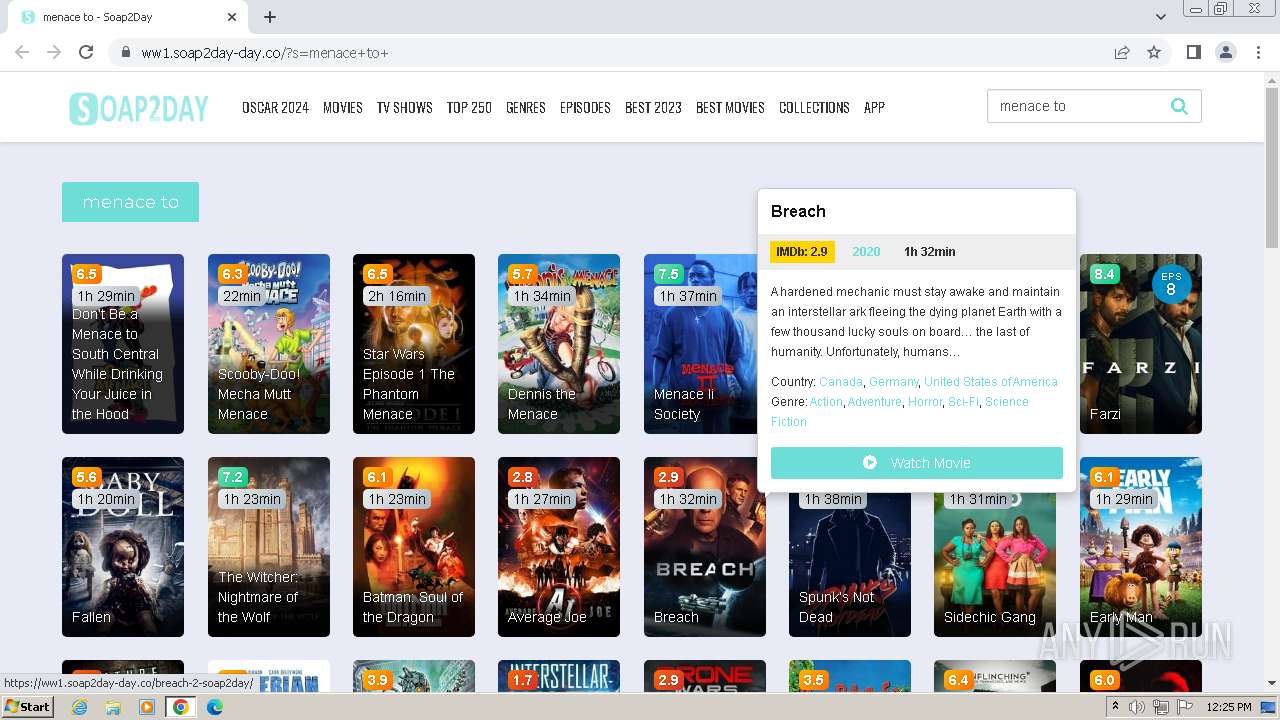Show hidden system tray icons
Screen dimensions: 1280x720
[x=1116, y=707]
